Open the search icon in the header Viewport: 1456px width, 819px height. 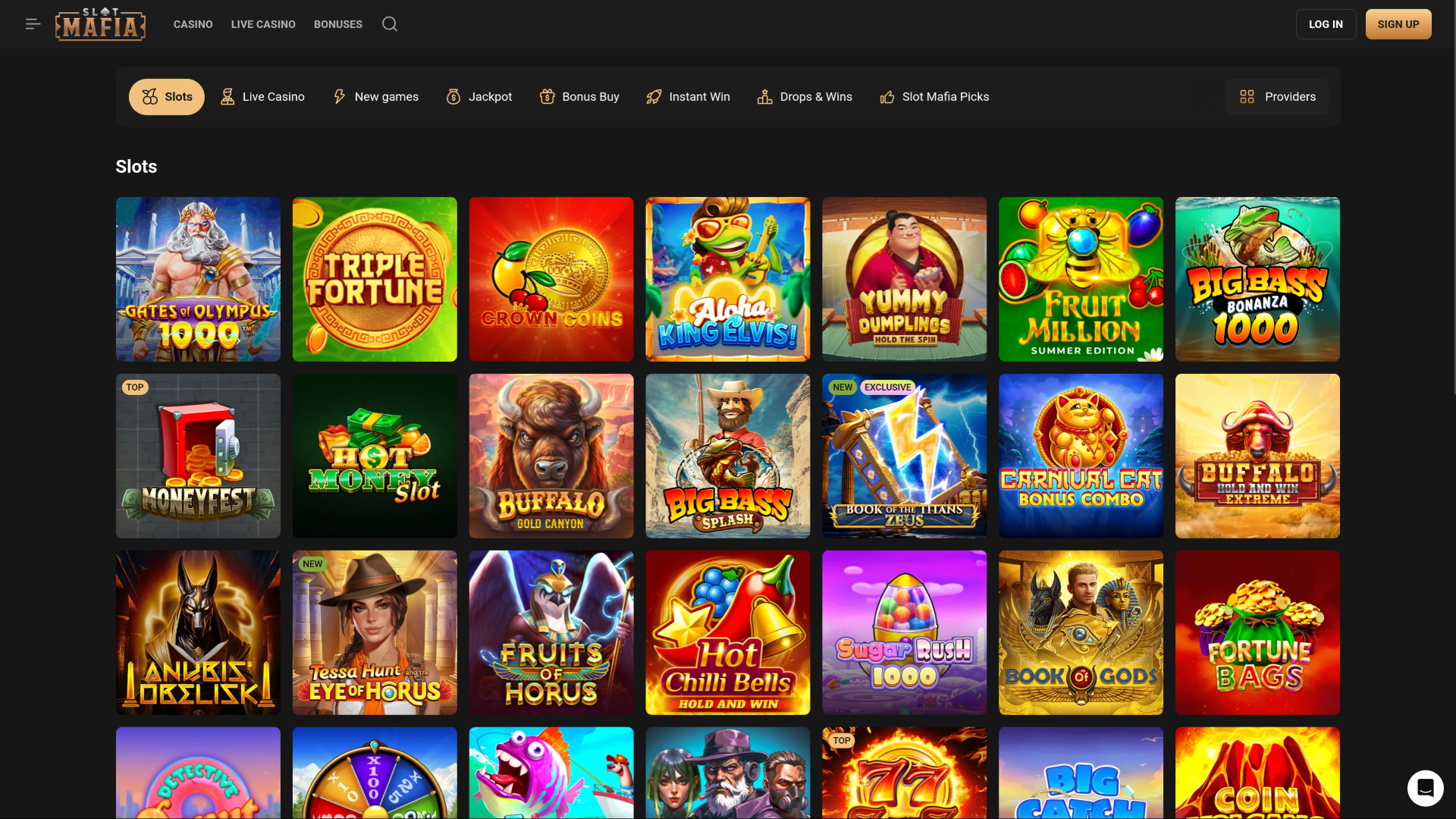(x=390, y=24)
